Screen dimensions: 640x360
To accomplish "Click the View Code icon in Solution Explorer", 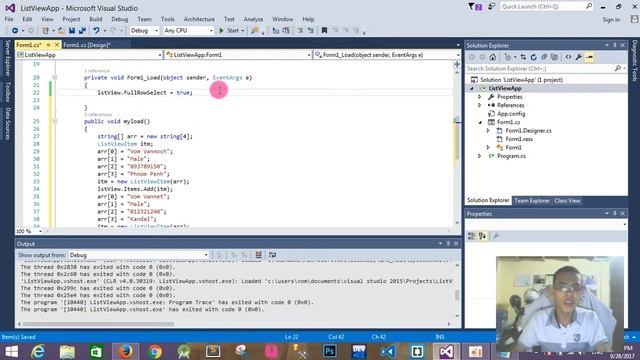I will point(568,57).
